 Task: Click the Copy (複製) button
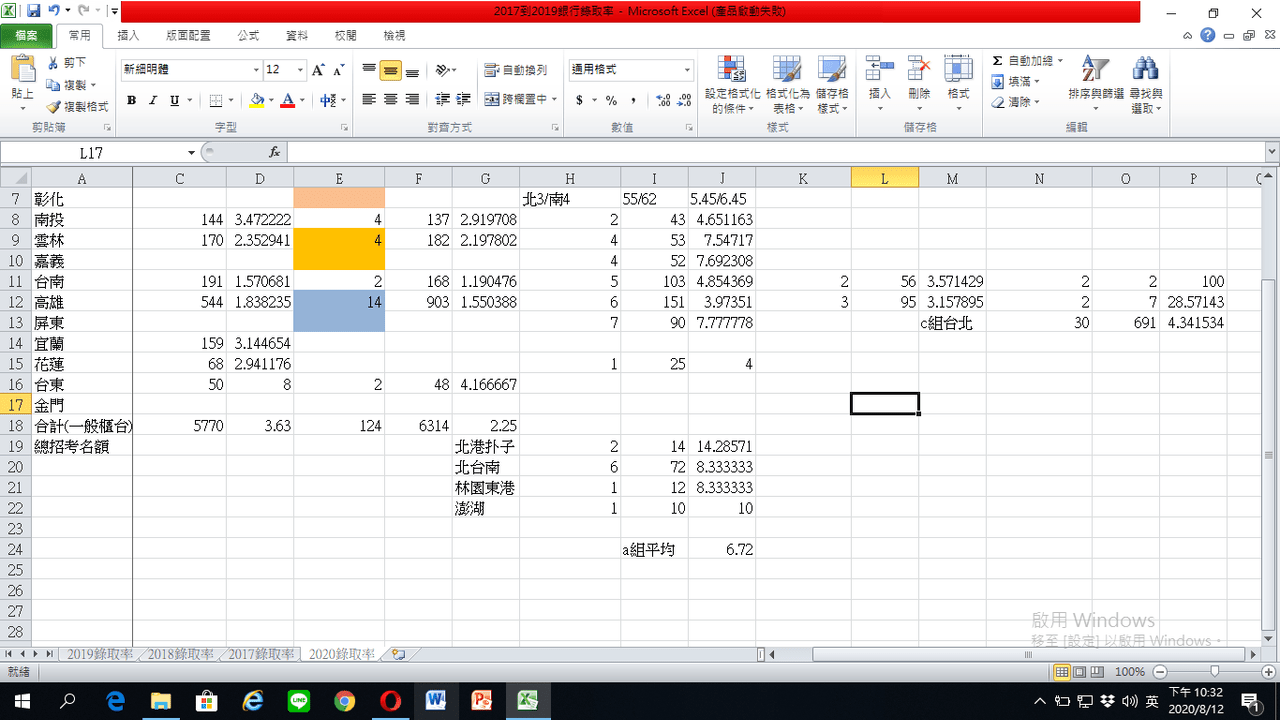coord(67,85)
